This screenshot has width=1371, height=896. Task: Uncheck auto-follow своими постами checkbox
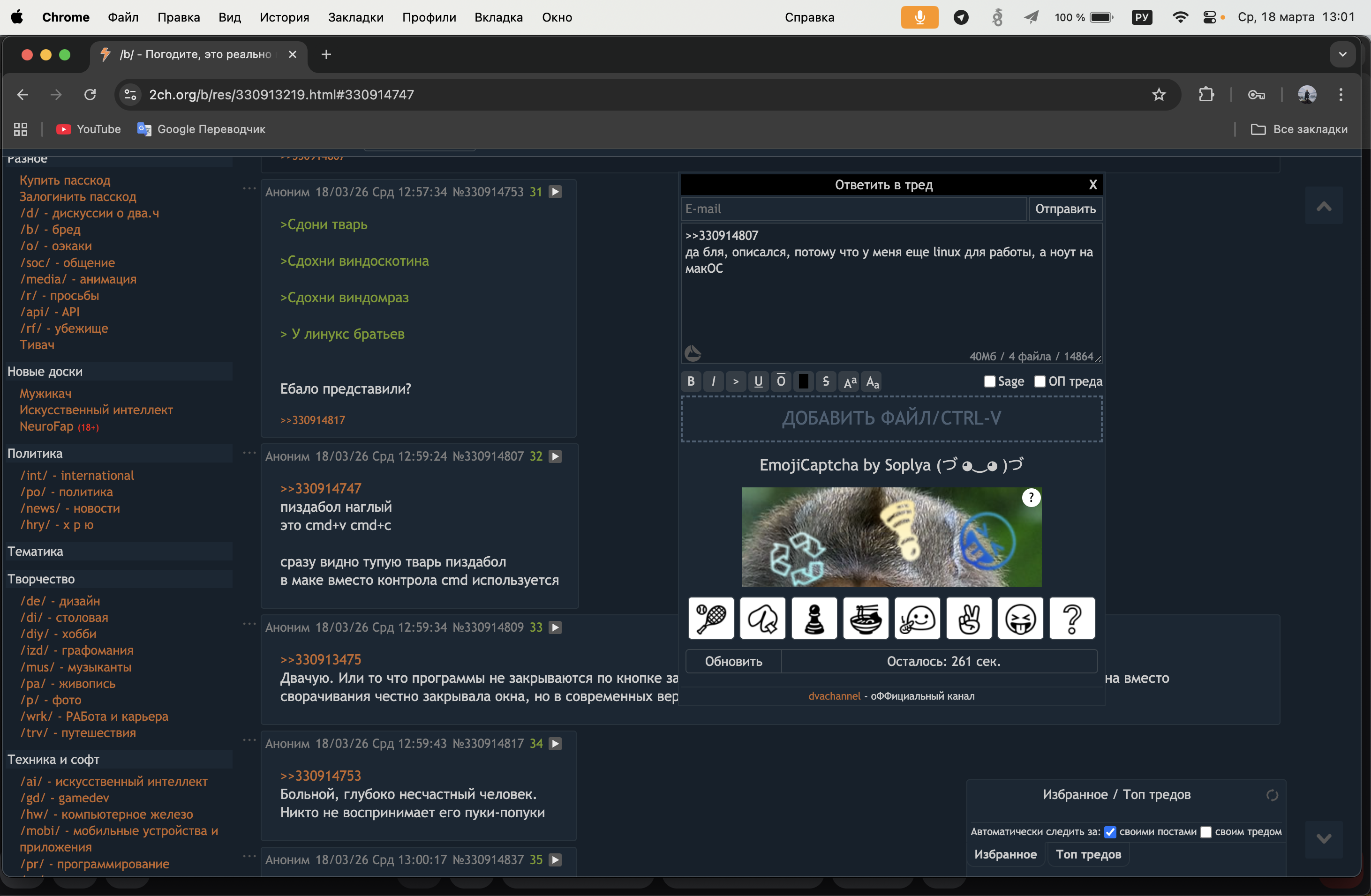tap(1110, 831)
